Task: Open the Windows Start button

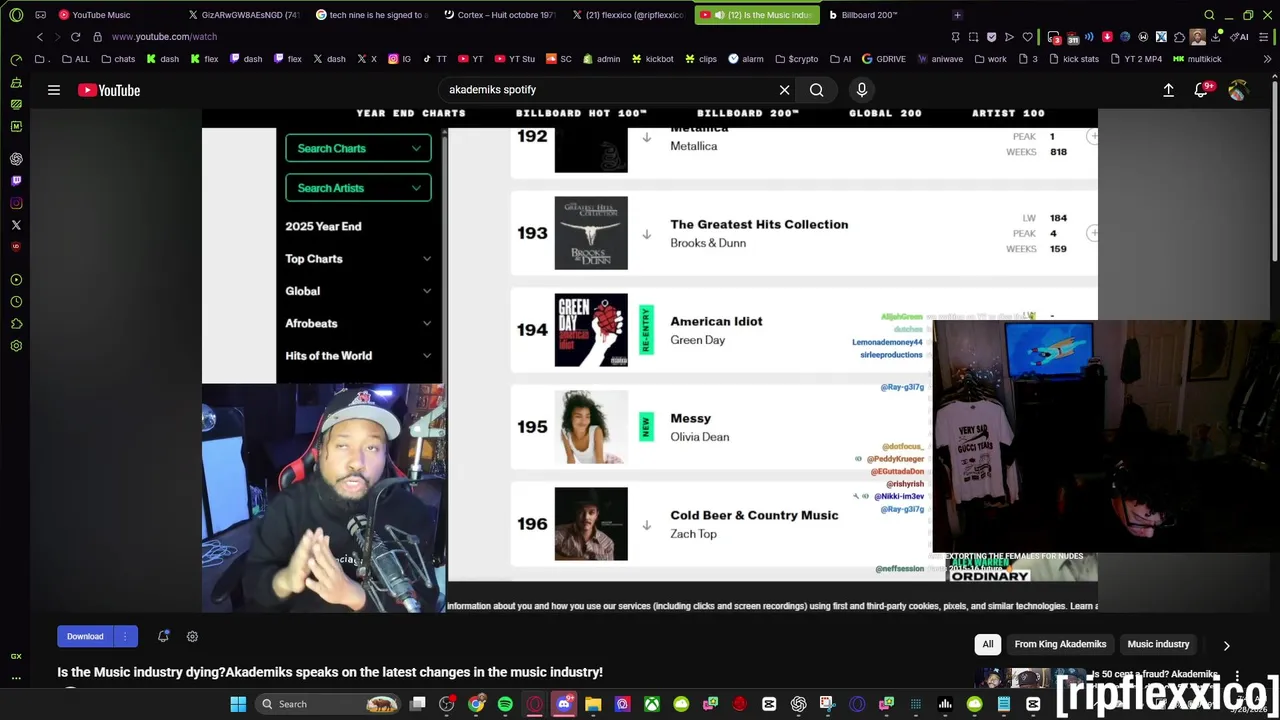Action: click(x=238, y=704)
